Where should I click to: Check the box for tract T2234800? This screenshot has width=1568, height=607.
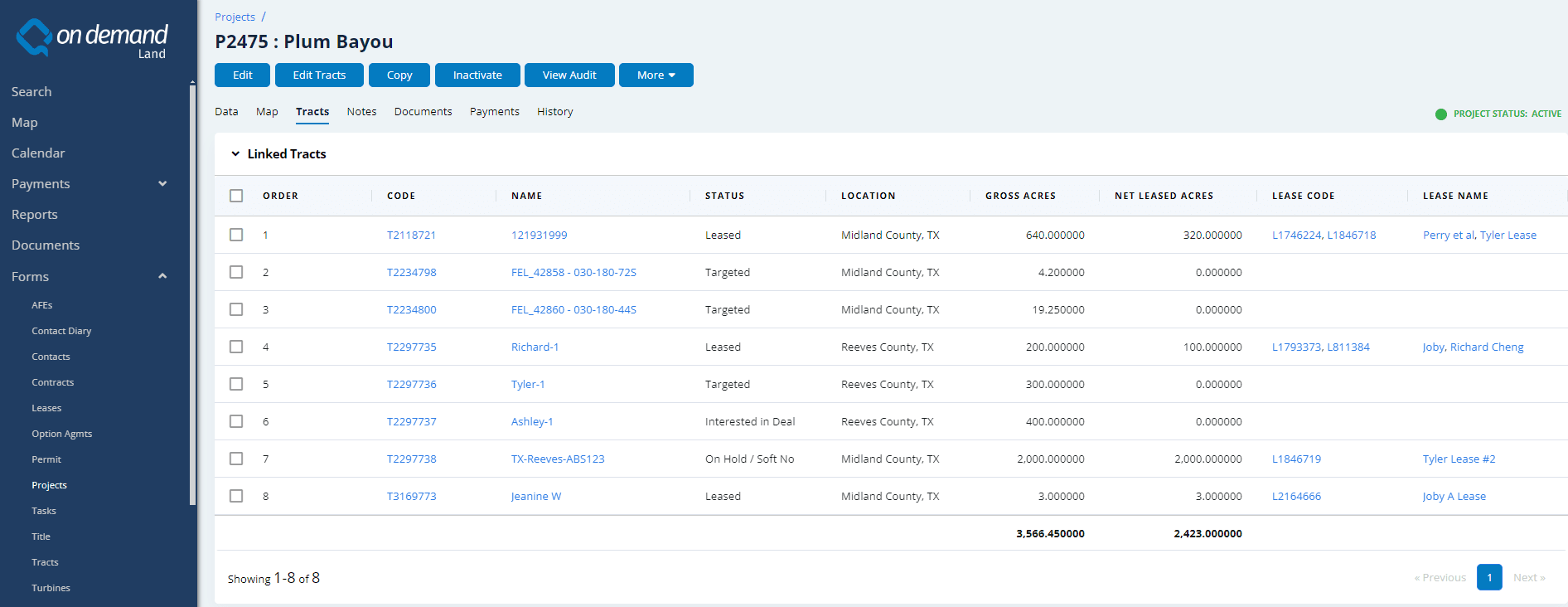tap(236, 309)
